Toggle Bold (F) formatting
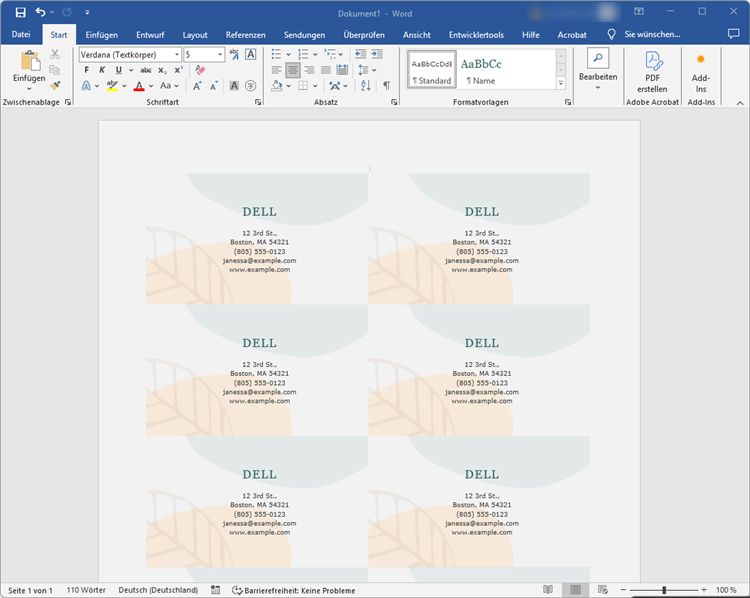 point(87,70)
